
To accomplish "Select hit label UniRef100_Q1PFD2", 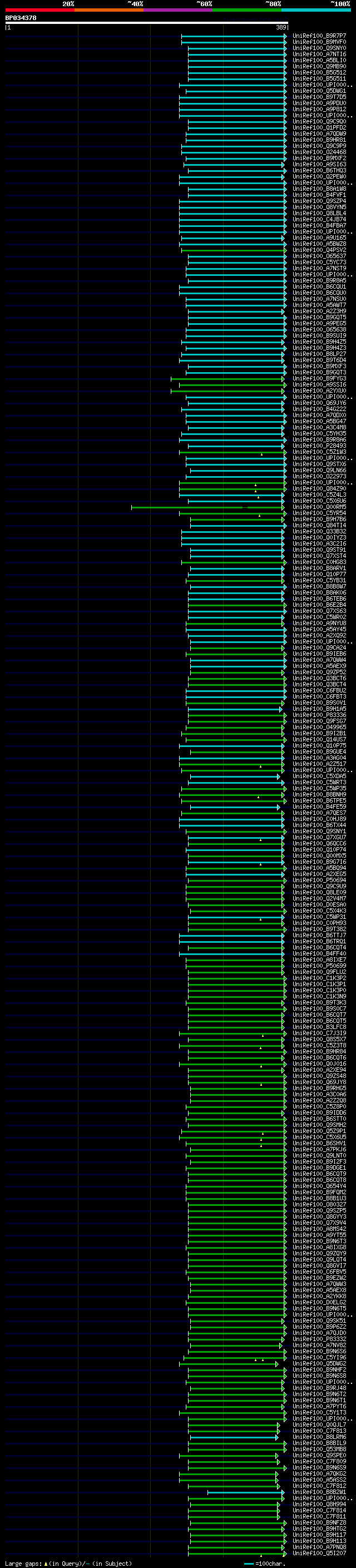I will (319, 128).
